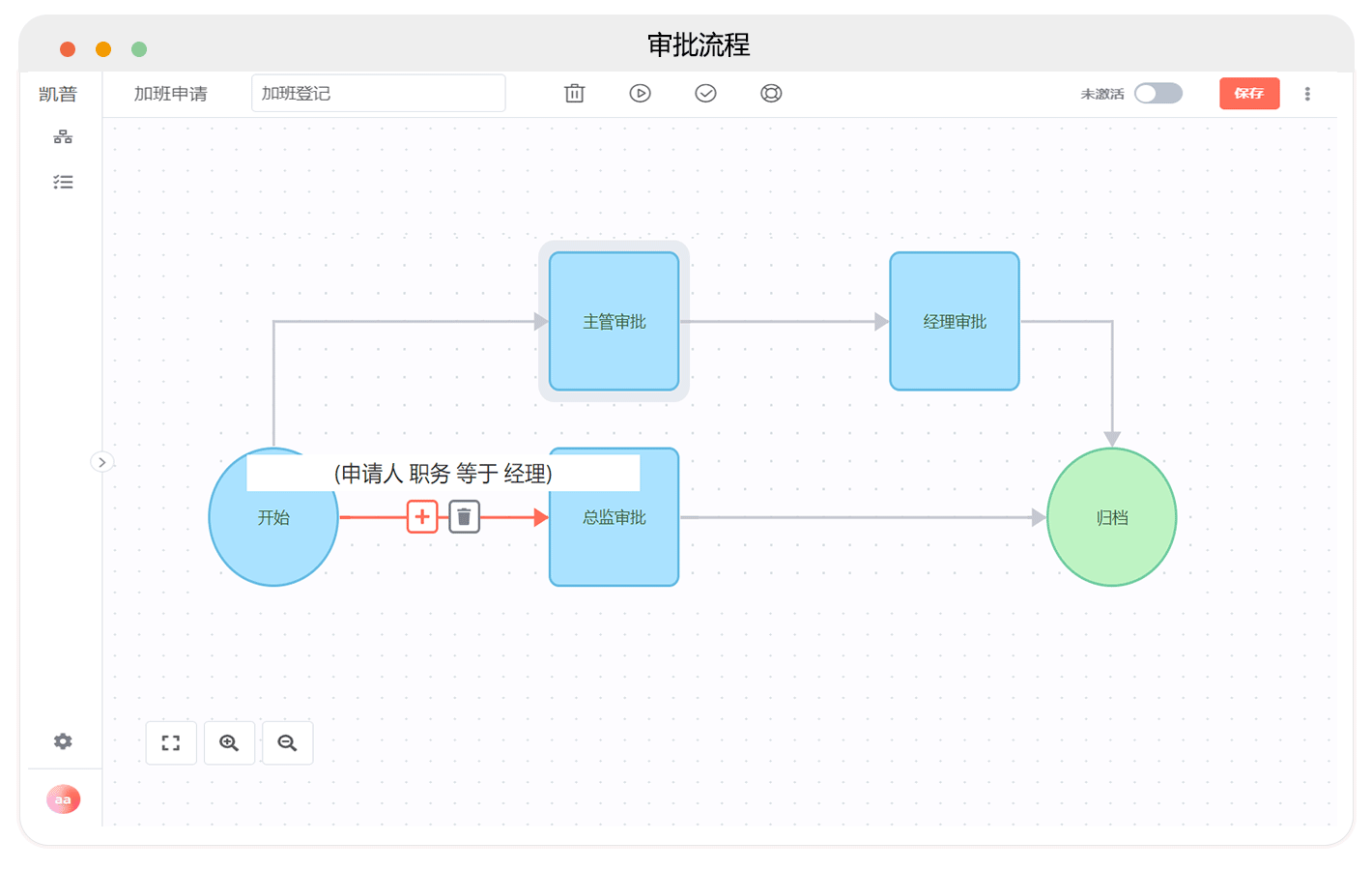
Task: Click the checkmark circle icon in toolbar
Action: [705, 93]
